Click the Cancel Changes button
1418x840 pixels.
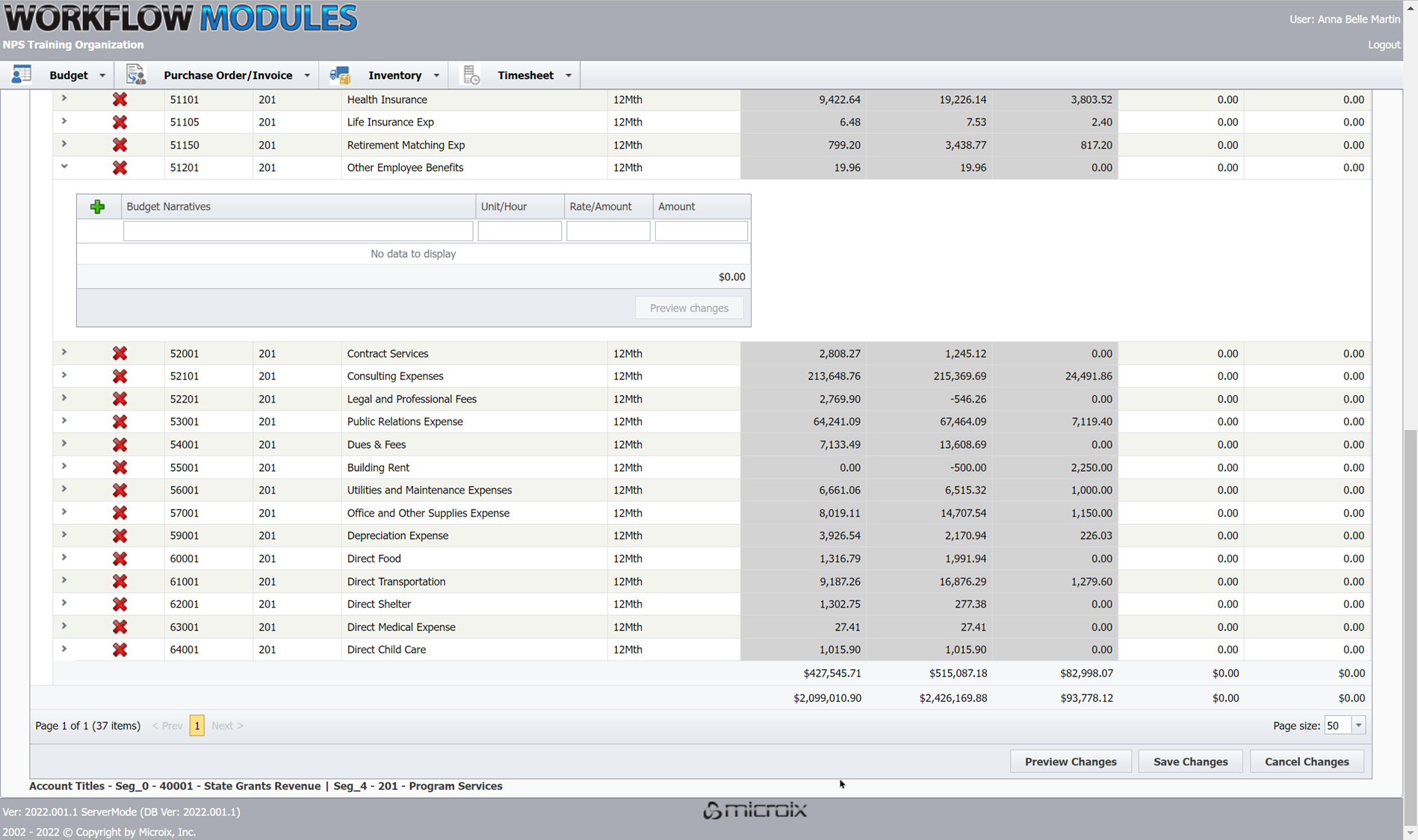coord(1306,762)
